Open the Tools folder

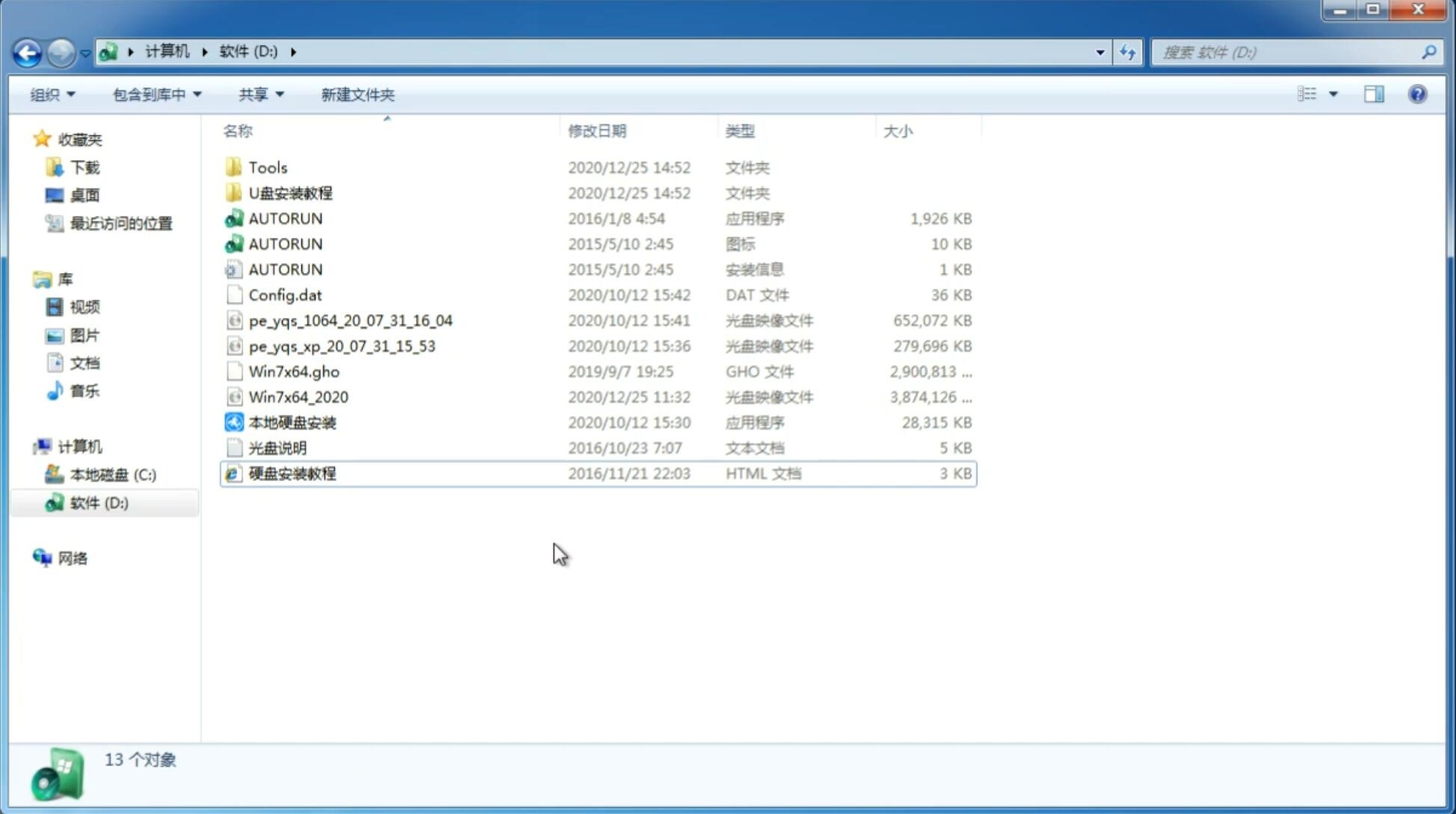pyautogui.click(x=267, y=167)
